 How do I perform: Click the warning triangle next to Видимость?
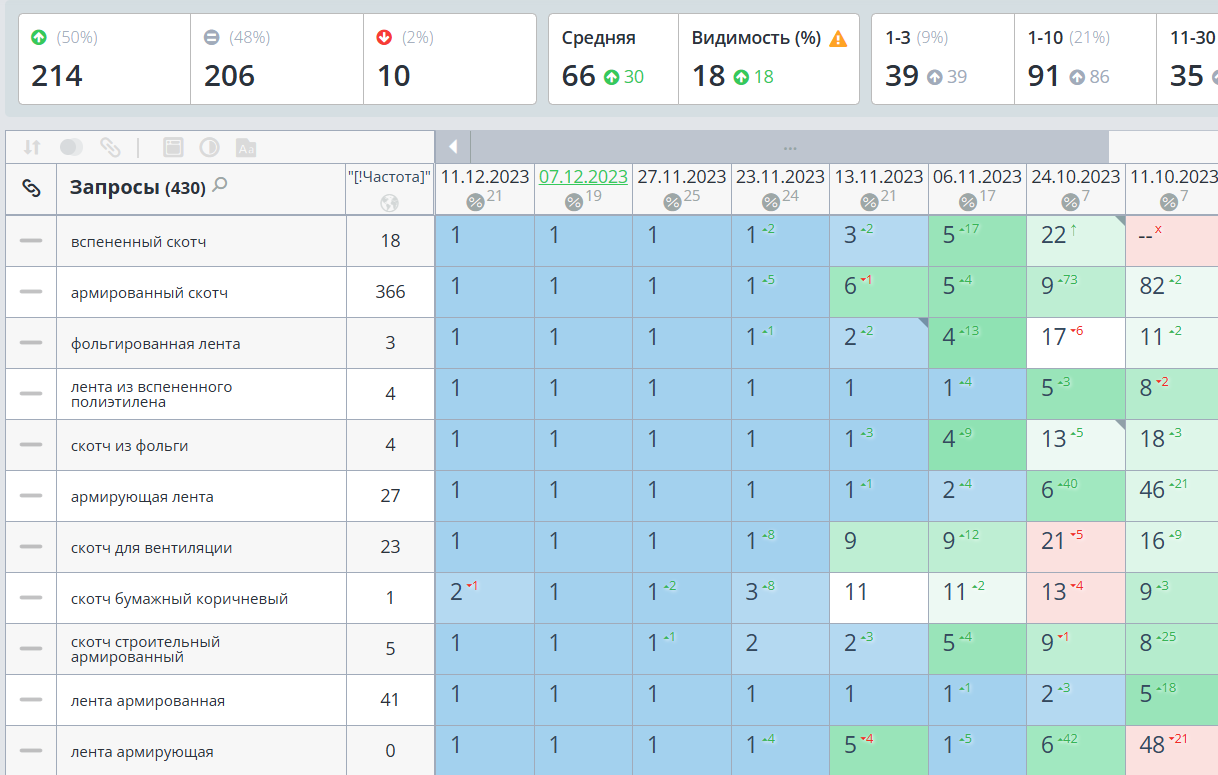click(x=838, y=39)
